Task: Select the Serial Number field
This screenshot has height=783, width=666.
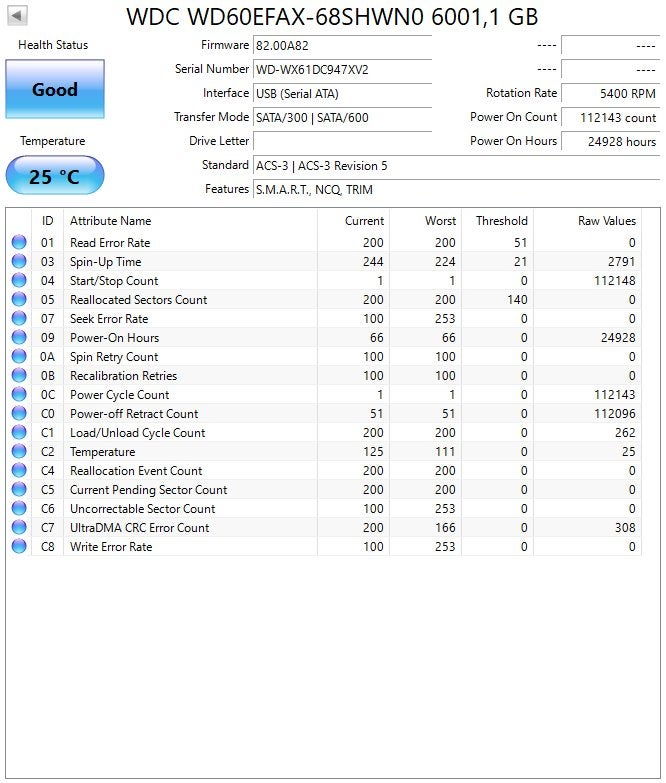Action: pyautogui.click(x=342, y=69)
